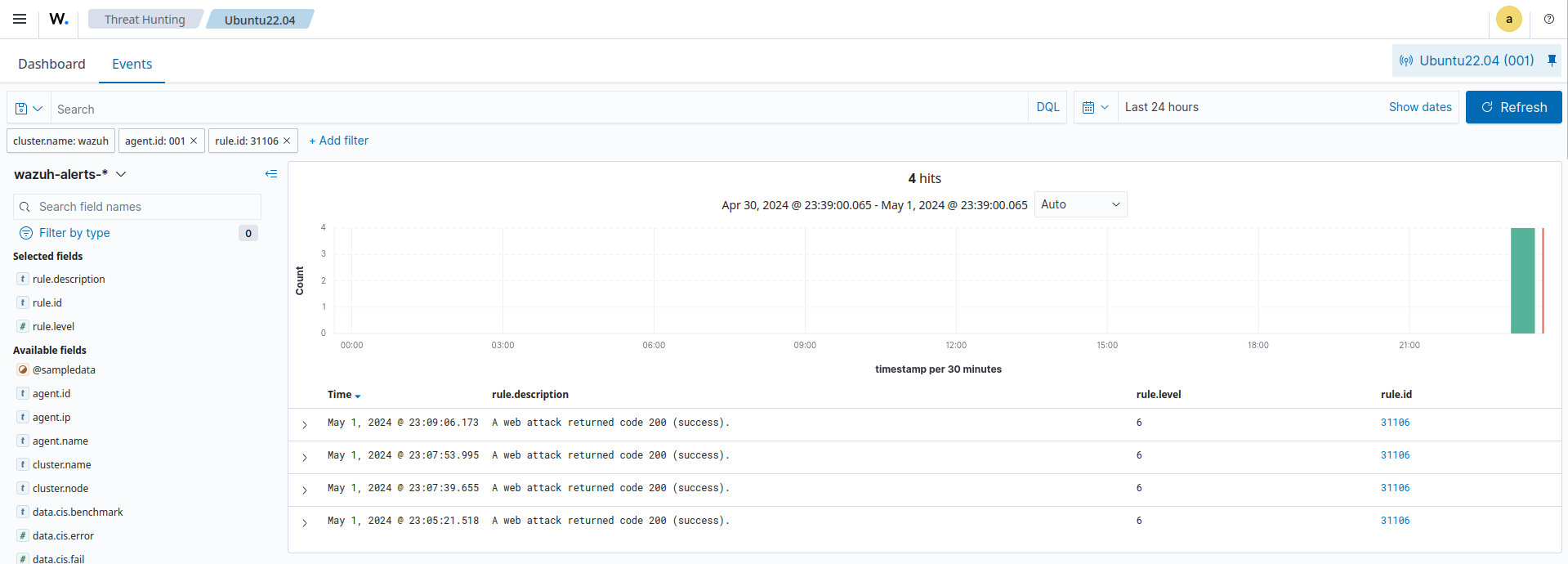1568x564 pixels.
Task: Open the Auto interval dropdown
Action: click(1080, 204)
